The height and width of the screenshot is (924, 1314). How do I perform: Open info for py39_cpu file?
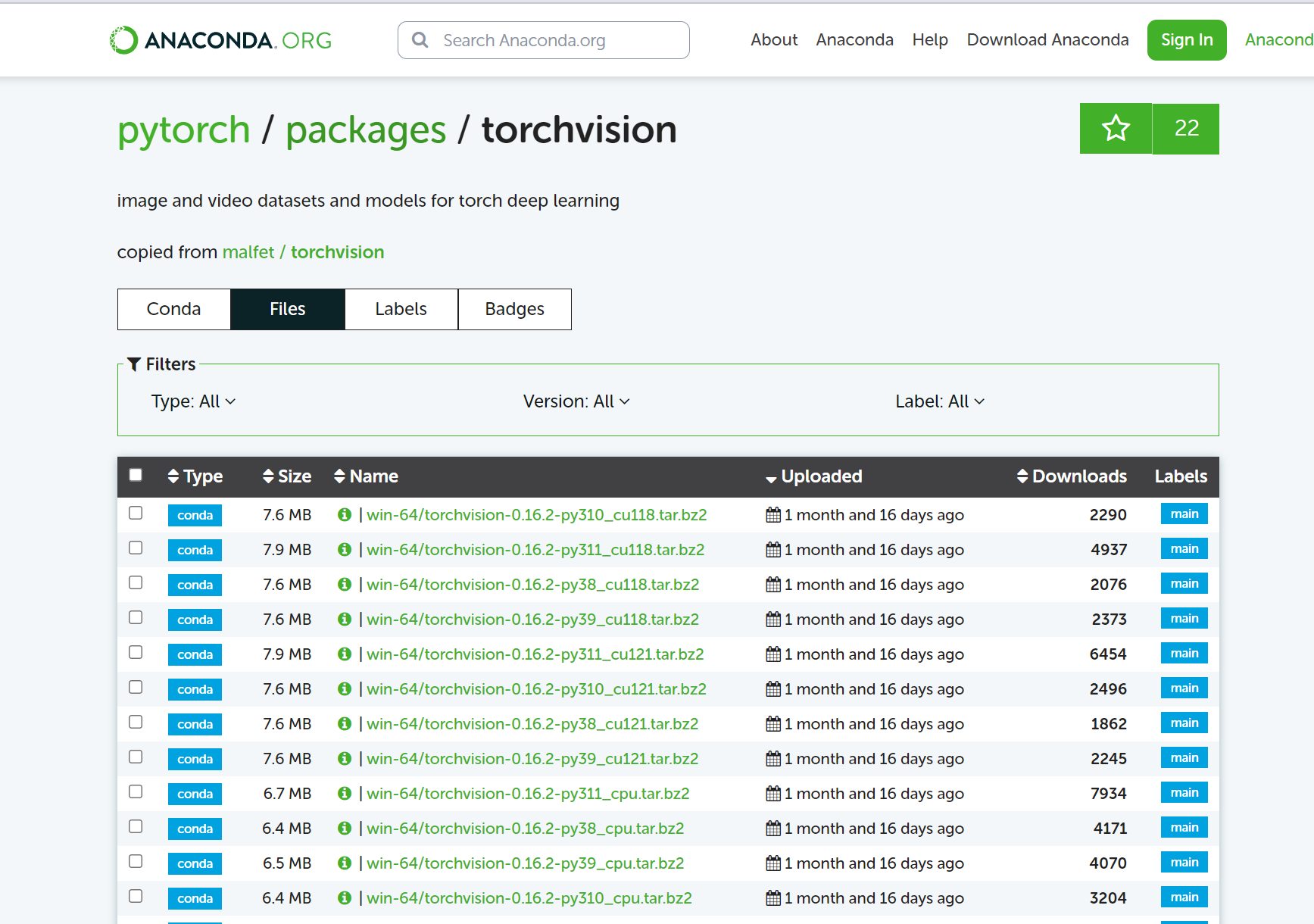pyautogui.click(x=345, y=863)
